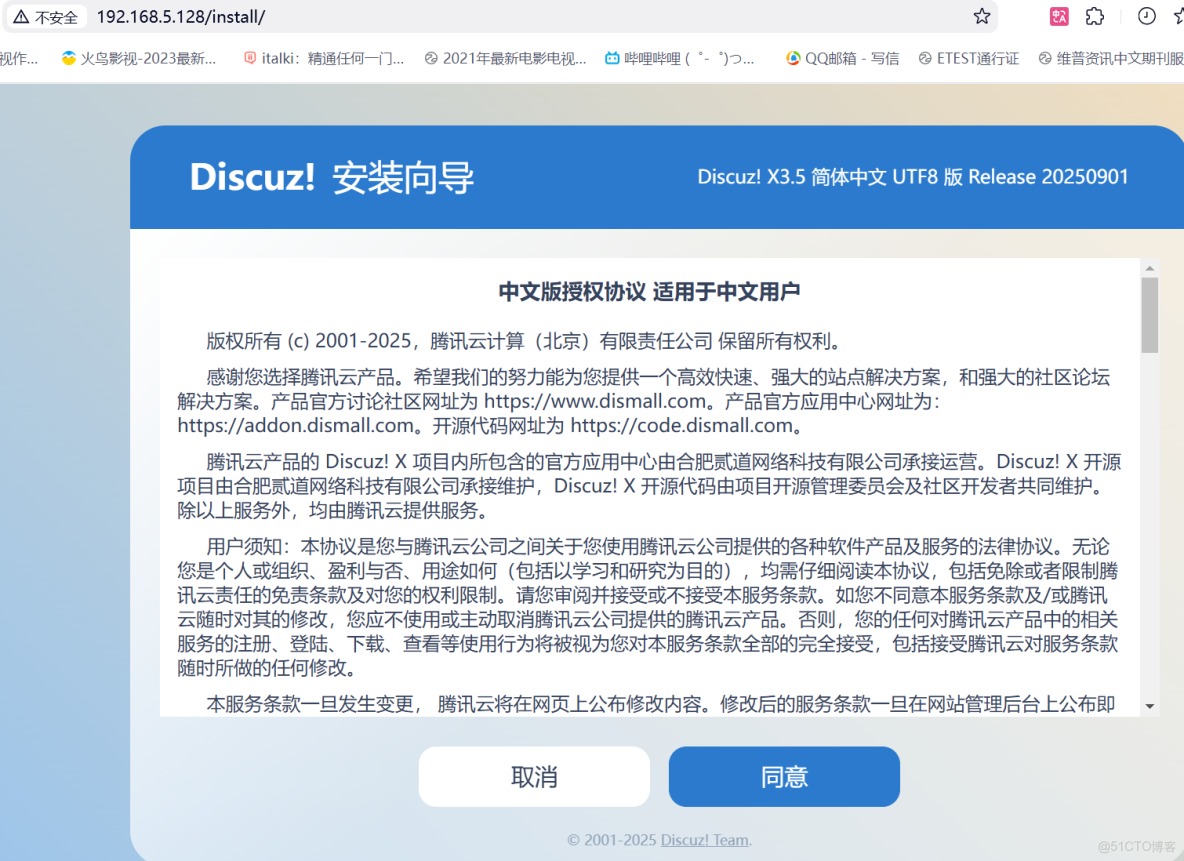Click the 哔哩哔哩 TV favicon in bookmarks bar
1184x861 pixels.
(x=613, y=58)
